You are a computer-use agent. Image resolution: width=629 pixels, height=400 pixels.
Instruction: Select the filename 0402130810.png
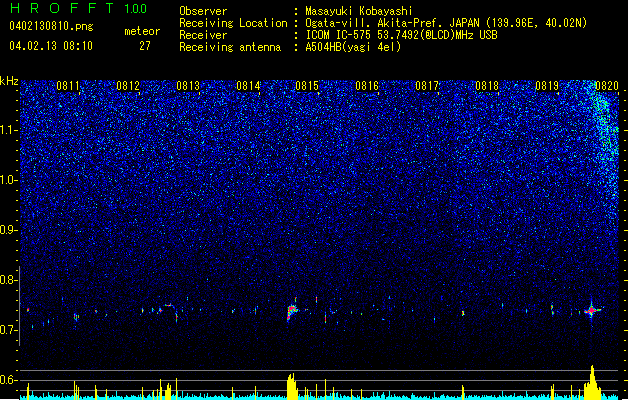point(51,26)
